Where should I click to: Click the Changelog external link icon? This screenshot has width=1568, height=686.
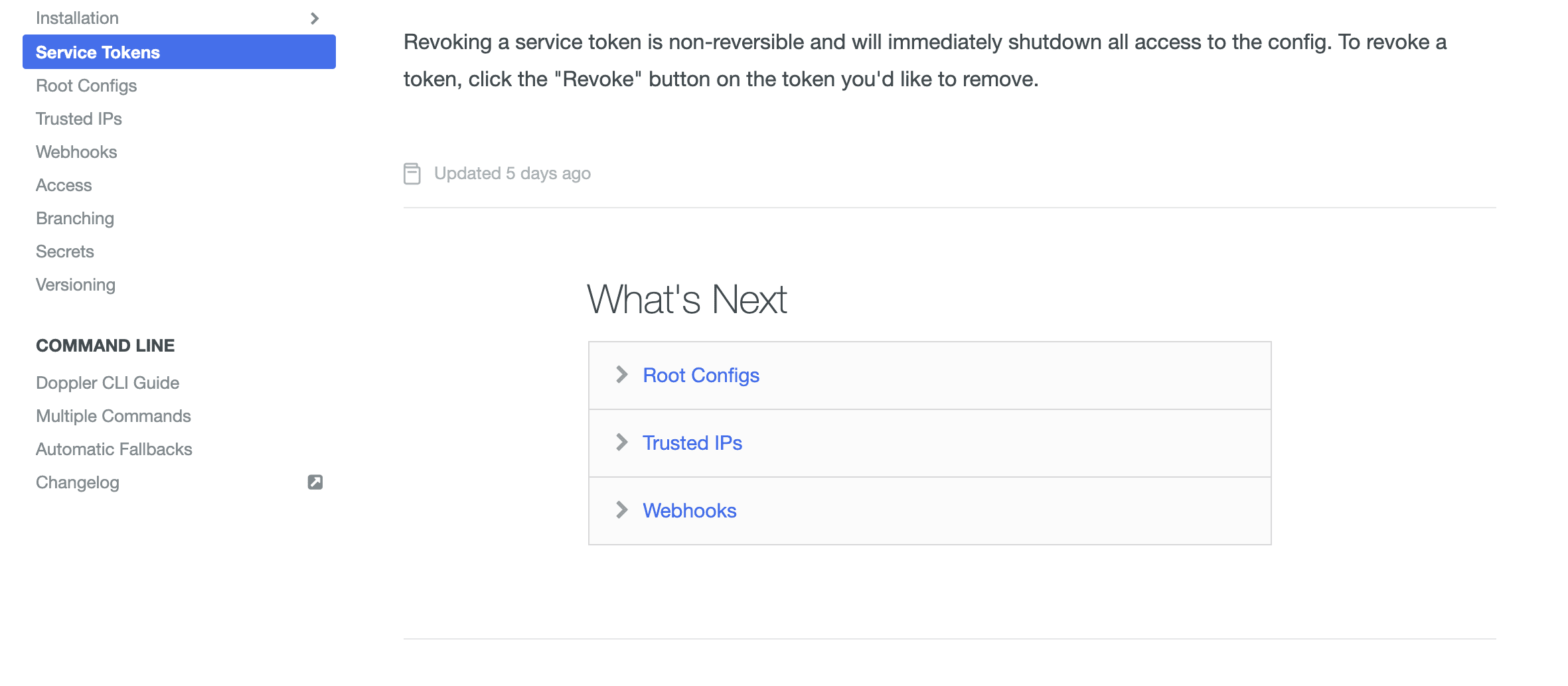[315, 482]
